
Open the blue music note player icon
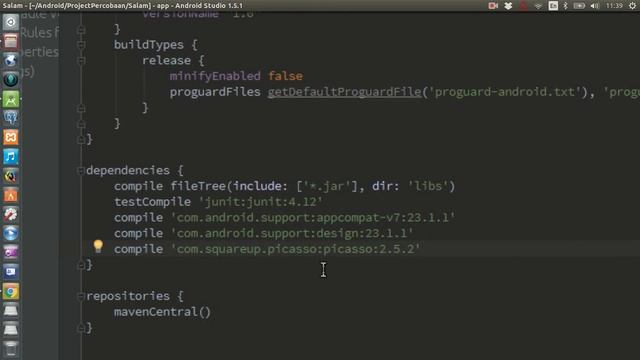tap(11, 157)
